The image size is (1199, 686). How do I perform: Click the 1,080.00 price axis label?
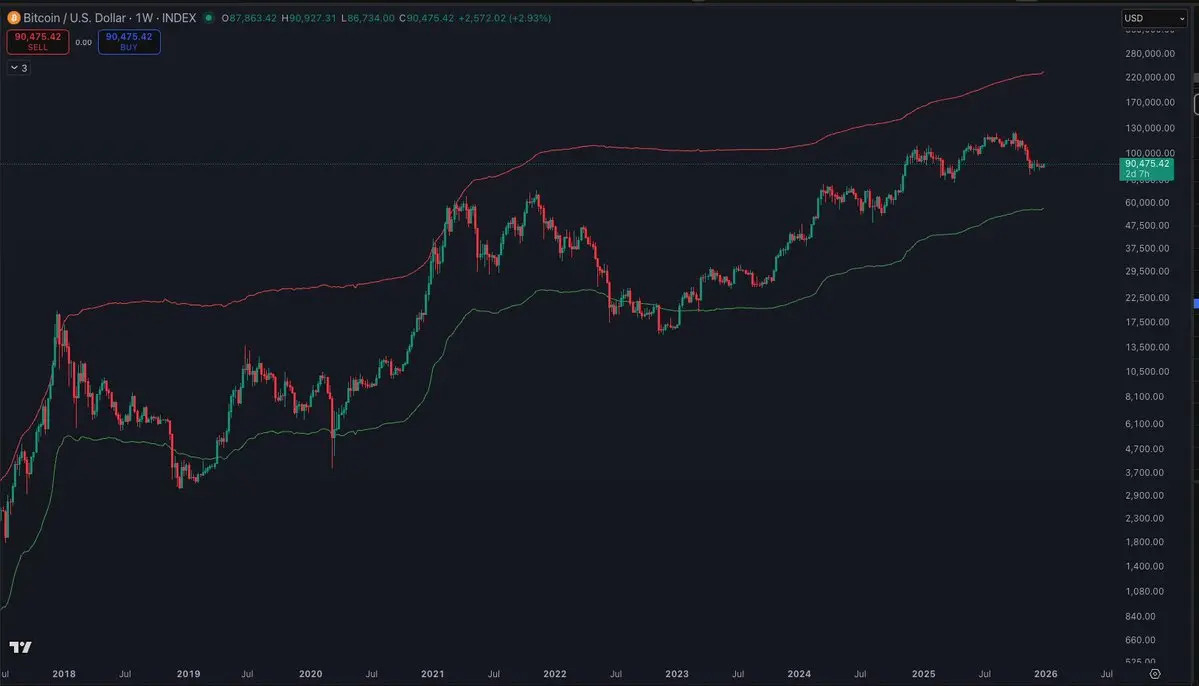[x=1144, y=591]
